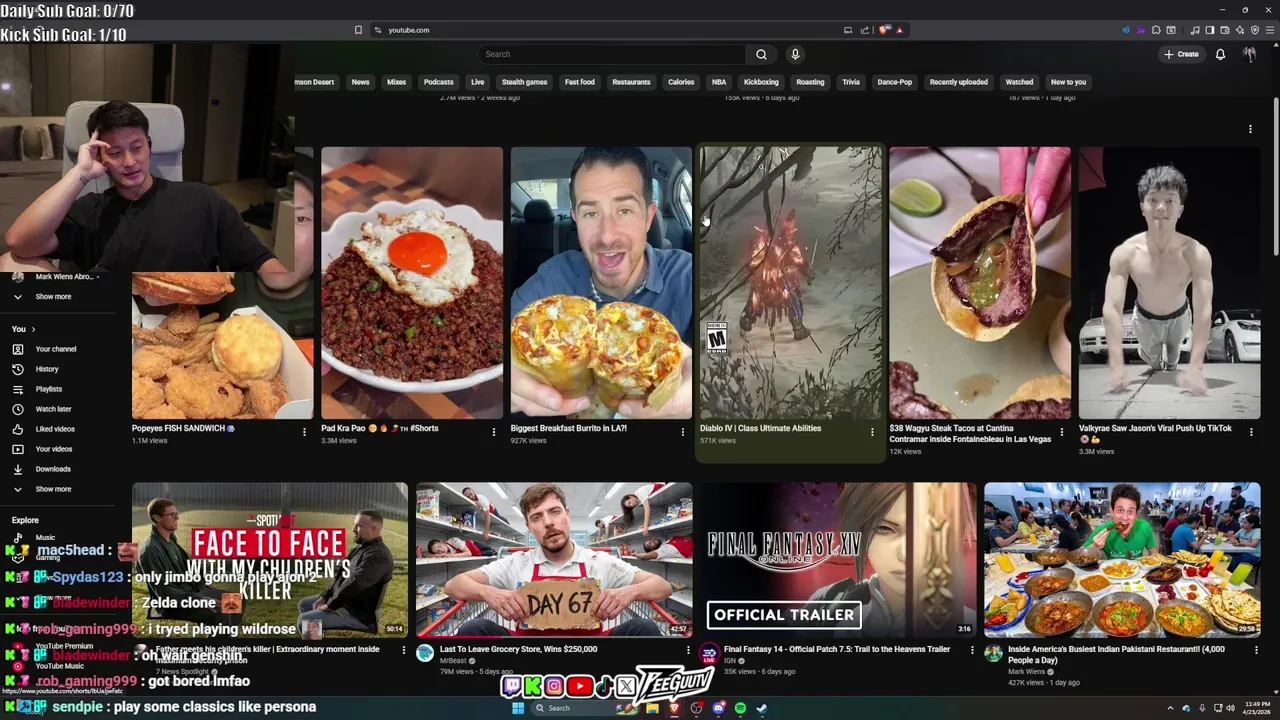The height and width of the screenshot is (720, 1280).
Task: Open the browser hamburger menu
Action: coord(1268,30)
